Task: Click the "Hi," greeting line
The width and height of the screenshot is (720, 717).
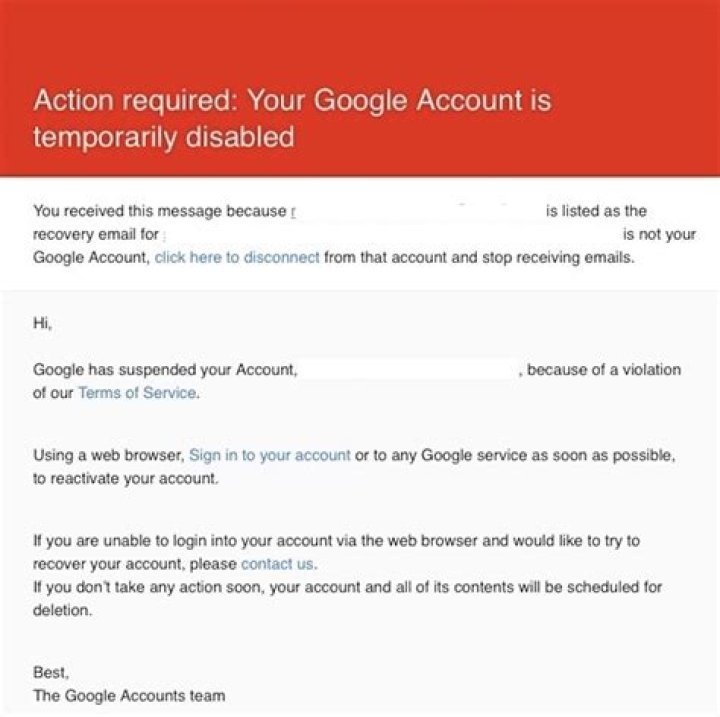Action: [42, 323]
